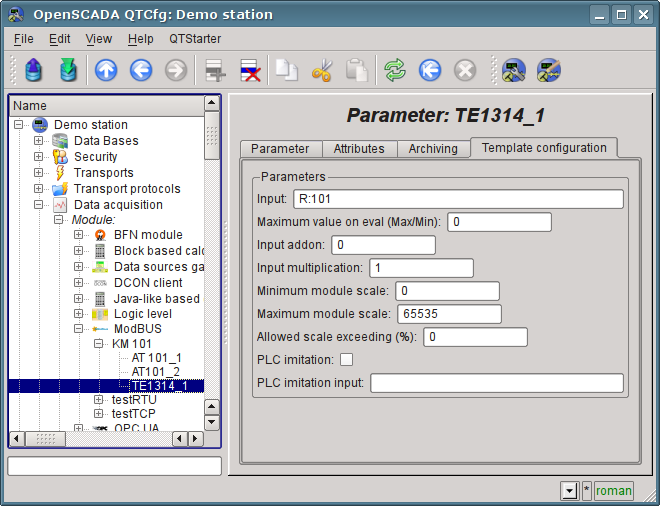
Task: Open the dropdown arrow in status bar
Action: (x=569, y=491)
